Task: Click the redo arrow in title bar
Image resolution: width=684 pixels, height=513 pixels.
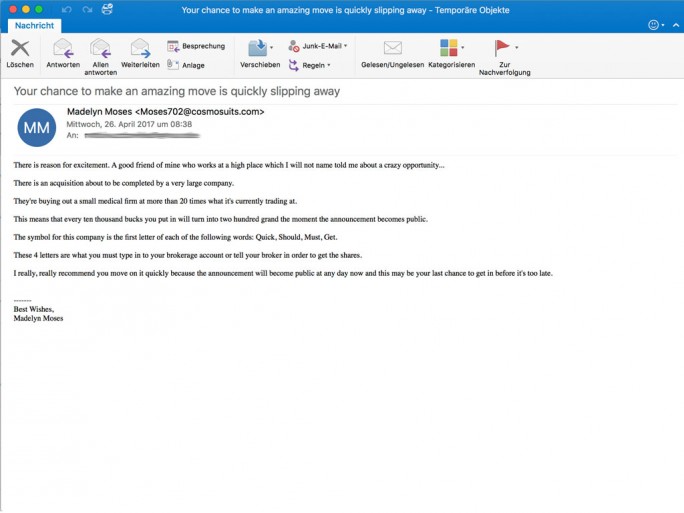Action: pyautogui.click(x=87, y=9)
